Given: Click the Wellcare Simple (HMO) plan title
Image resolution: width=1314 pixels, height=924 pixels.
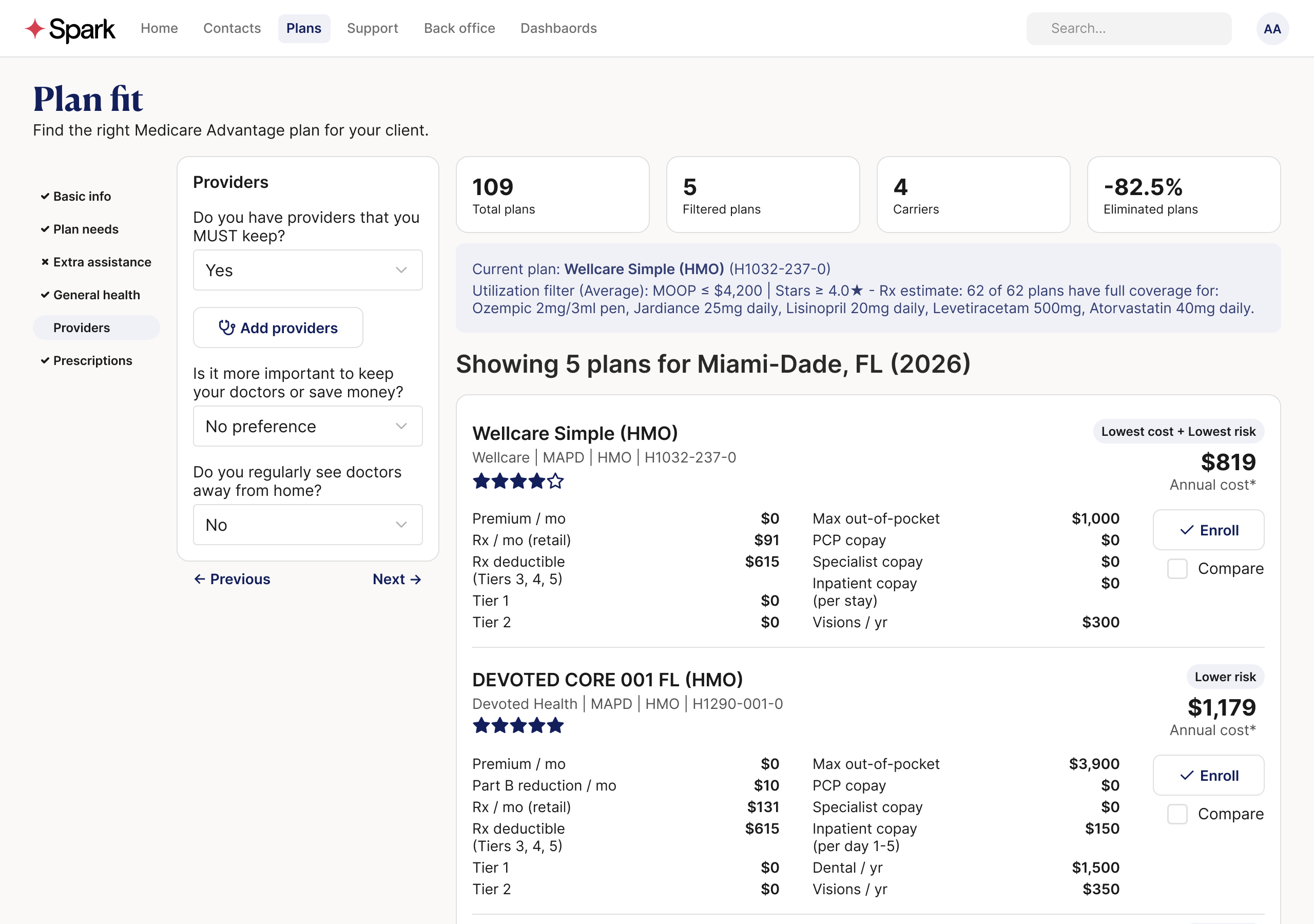Looking at the screenshot, I should coord(574,433).
